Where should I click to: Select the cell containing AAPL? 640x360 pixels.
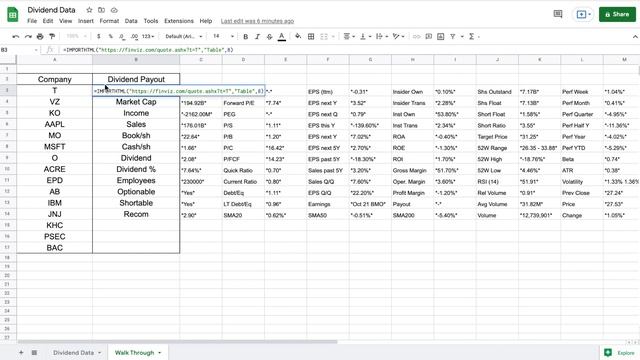(54, 124)
